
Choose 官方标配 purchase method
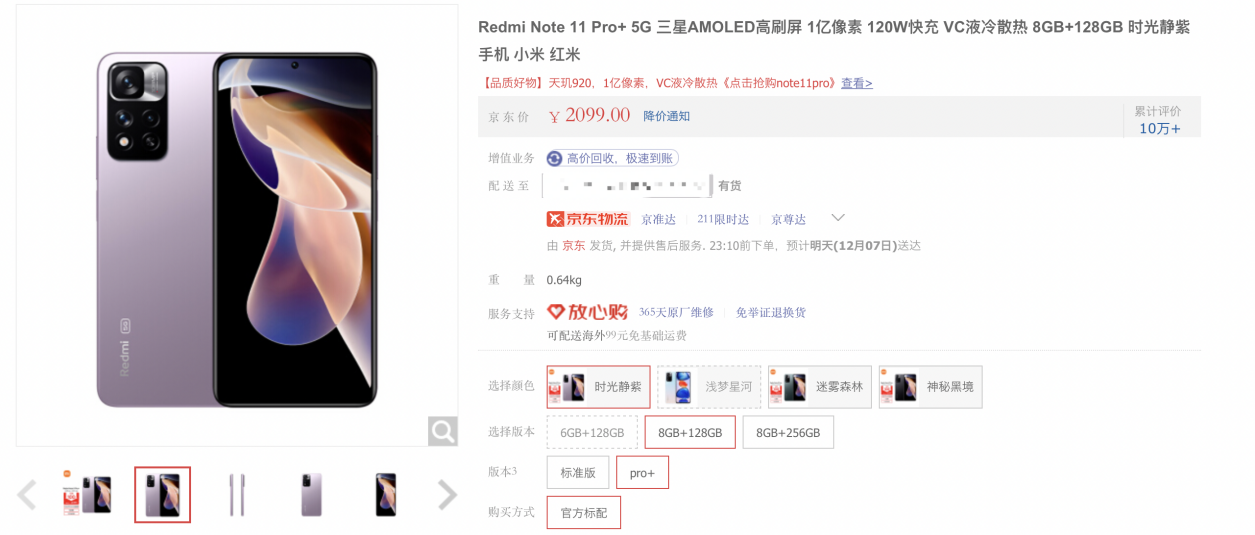[584, 512]
